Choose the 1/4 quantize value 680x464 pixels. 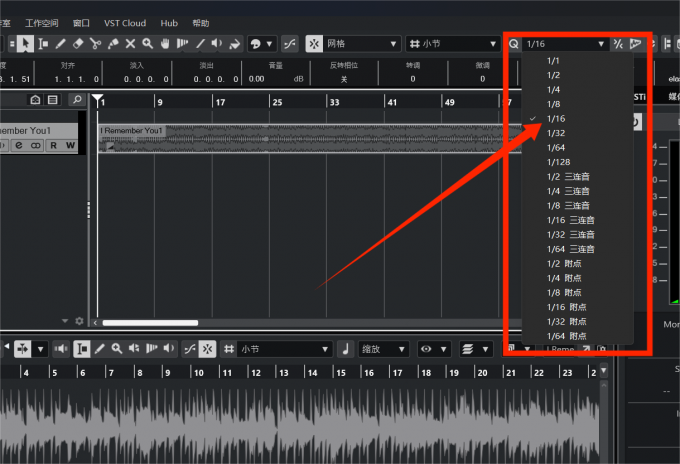coord(577,90)
